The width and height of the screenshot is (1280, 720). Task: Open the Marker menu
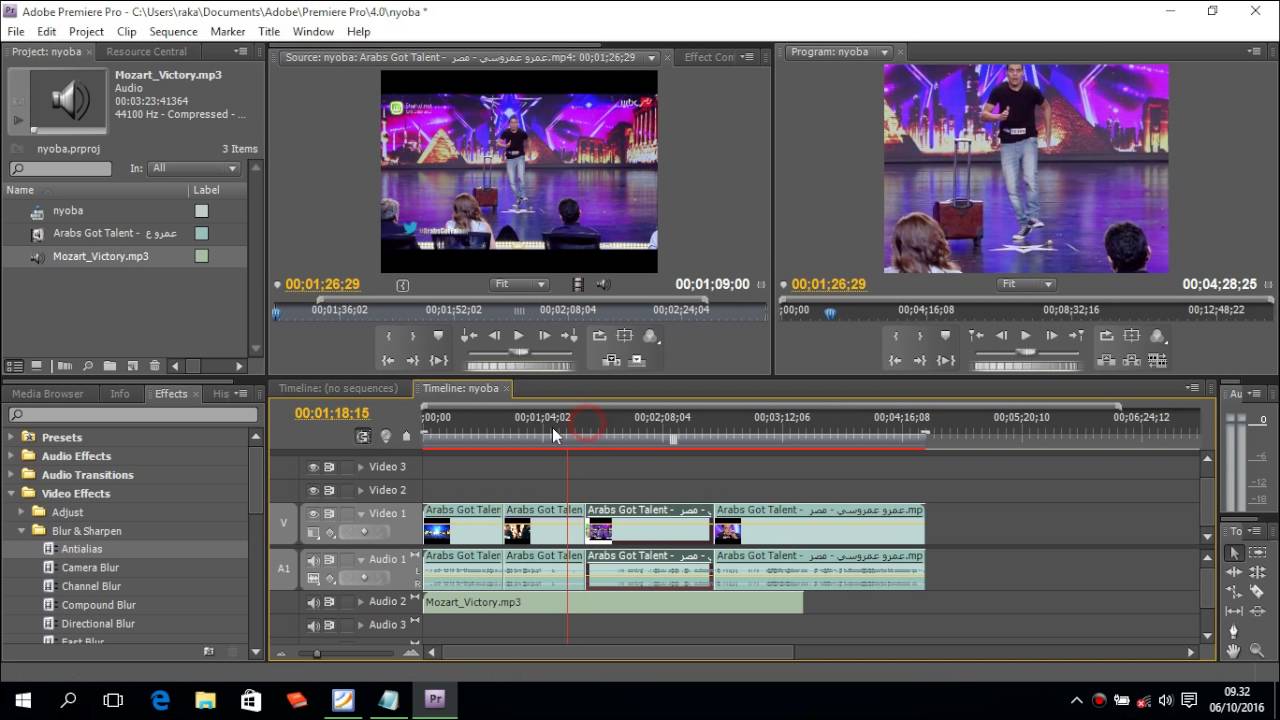pyautogui.click(x=228, y=32)
